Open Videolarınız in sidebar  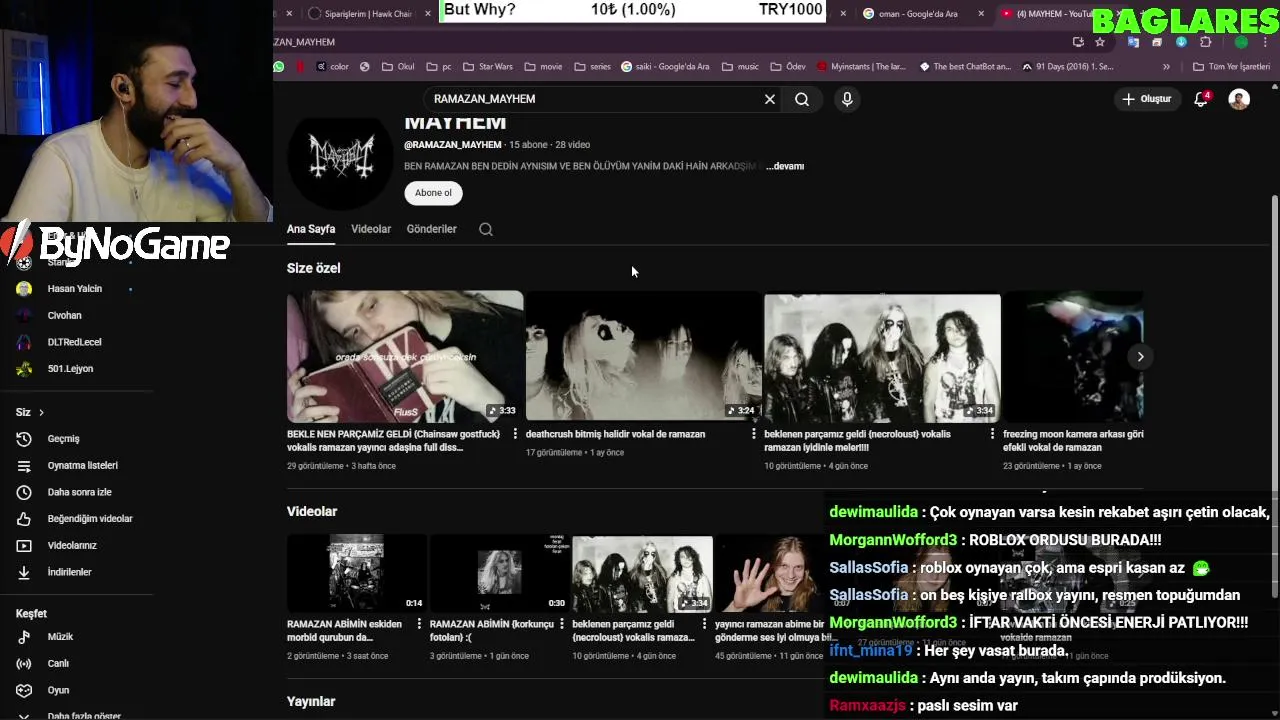click(x=72, y=545)
